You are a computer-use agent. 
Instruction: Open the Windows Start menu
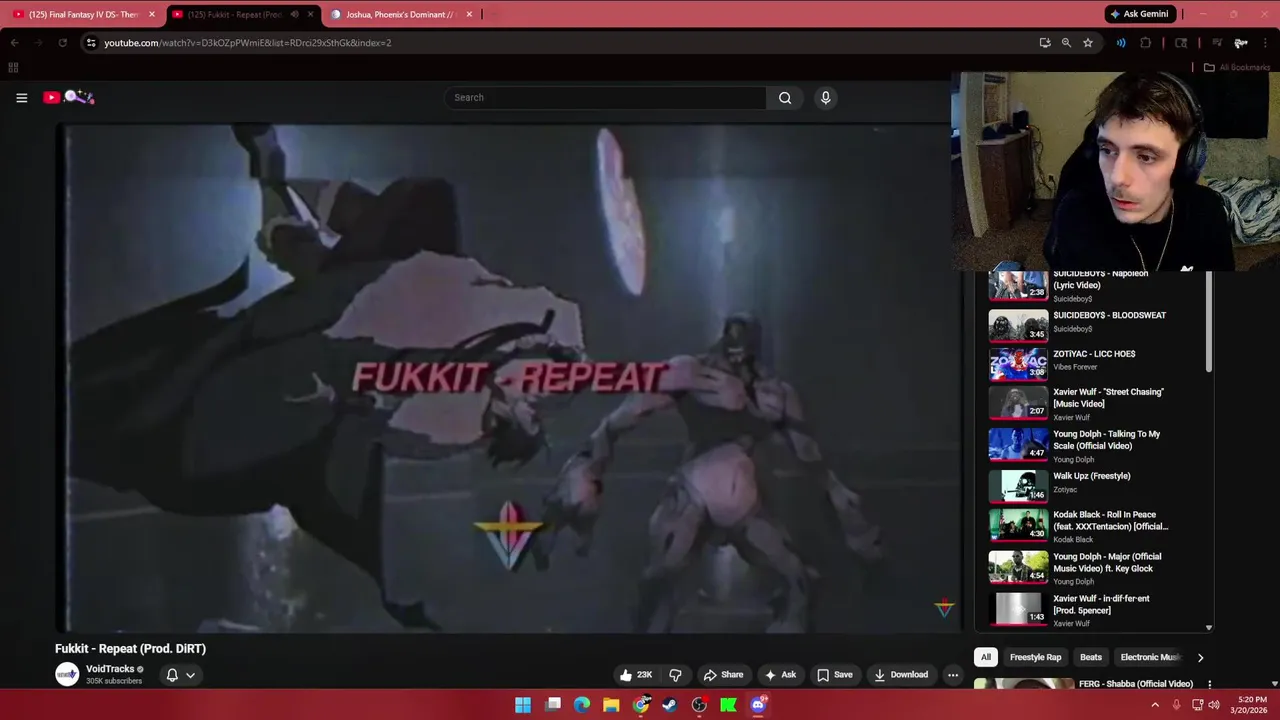tap(523, 705)
